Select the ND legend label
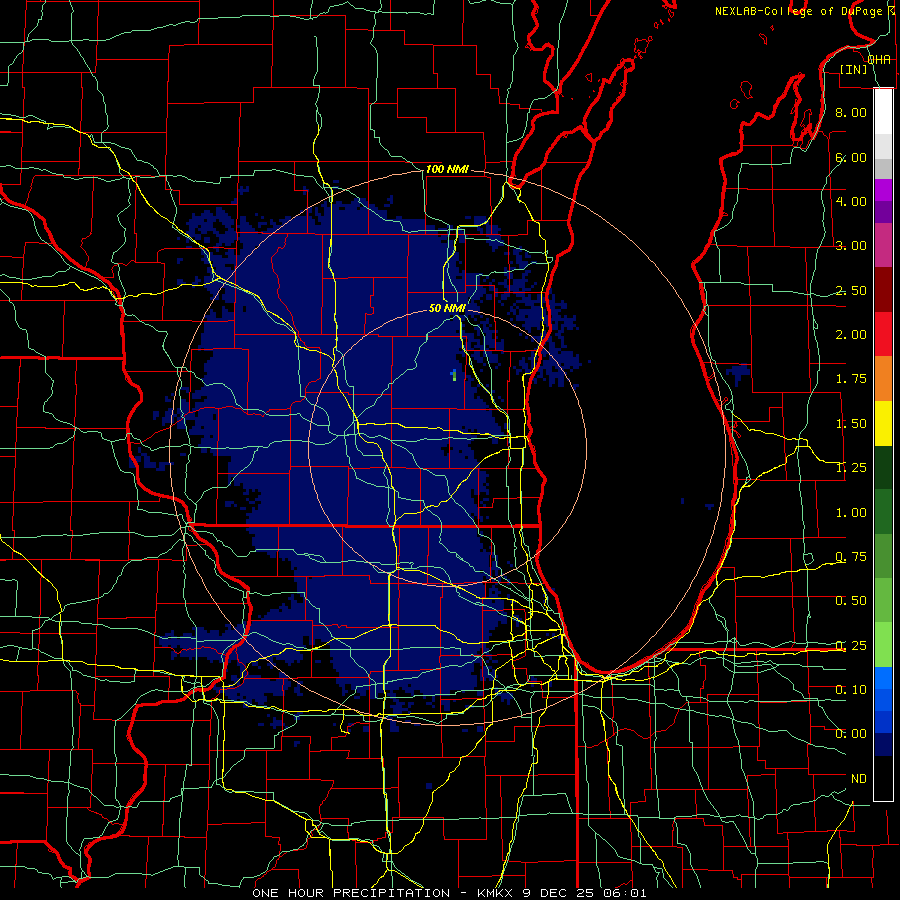The width and height of the screenshot is (900, 900). tap(859, 779)
